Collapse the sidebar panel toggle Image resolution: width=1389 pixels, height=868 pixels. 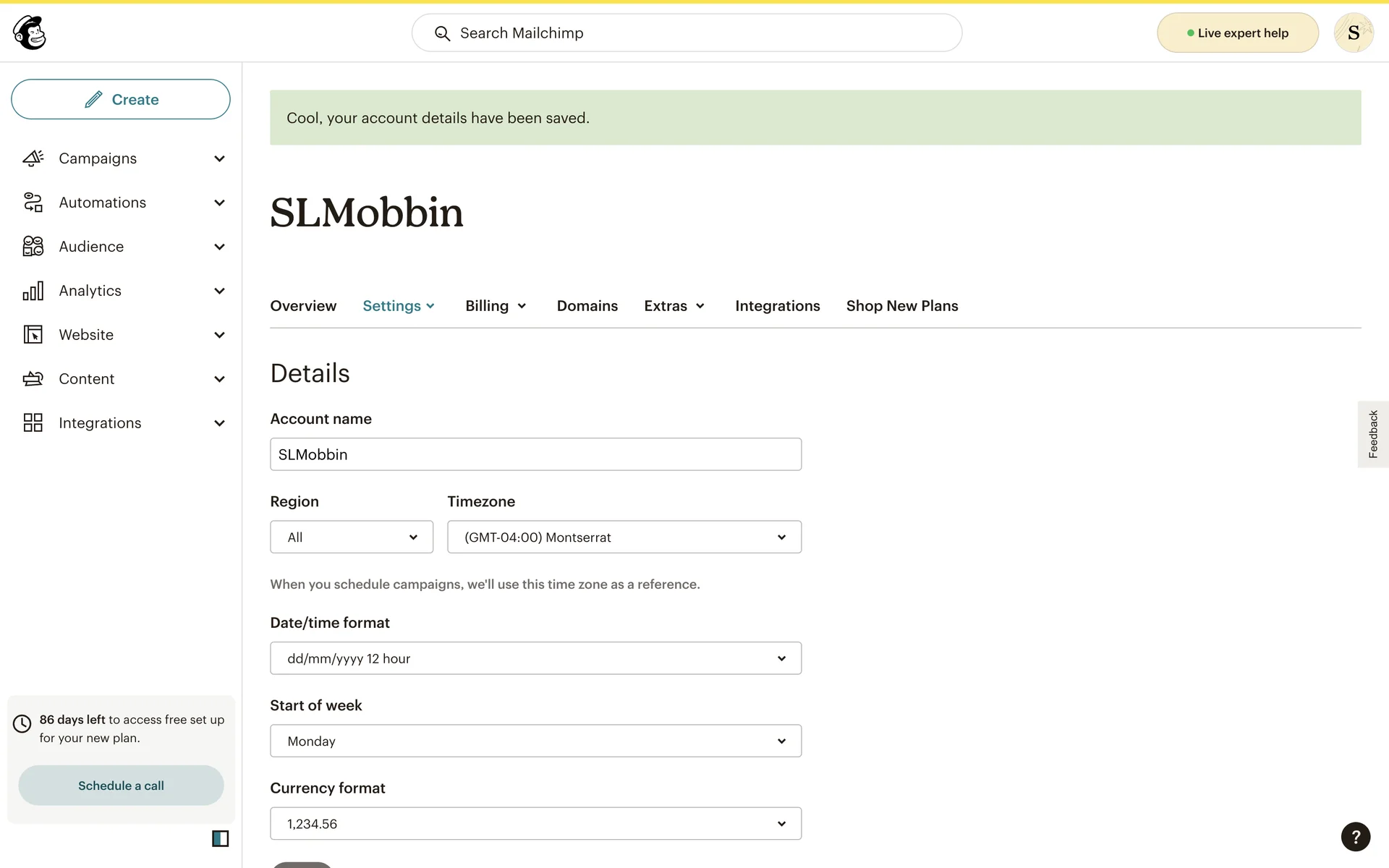tap(220, 838)
